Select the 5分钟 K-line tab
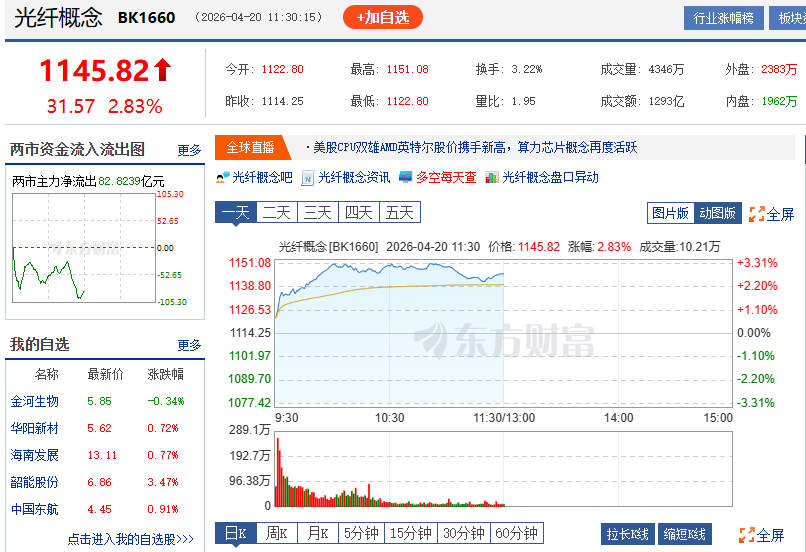 (x=361, y=533)
